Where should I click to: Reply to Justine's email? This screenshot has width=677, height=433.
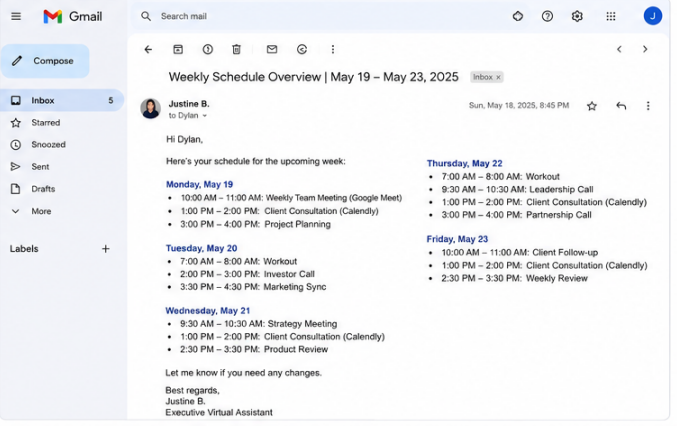(x=621, y=106)
